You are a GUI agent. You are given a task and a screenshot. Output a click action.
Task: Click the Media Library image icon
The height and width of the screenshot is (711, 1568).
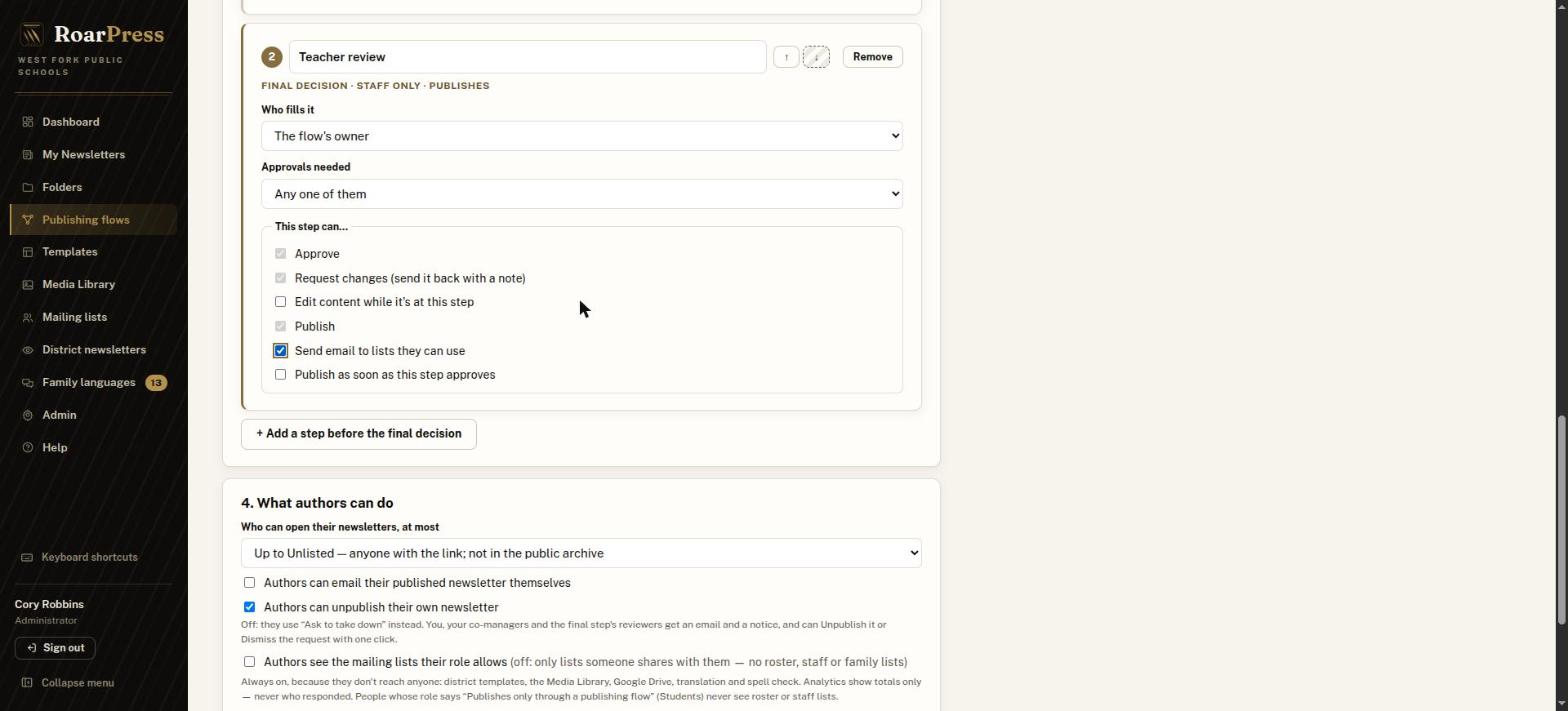[x=28, y=285]
